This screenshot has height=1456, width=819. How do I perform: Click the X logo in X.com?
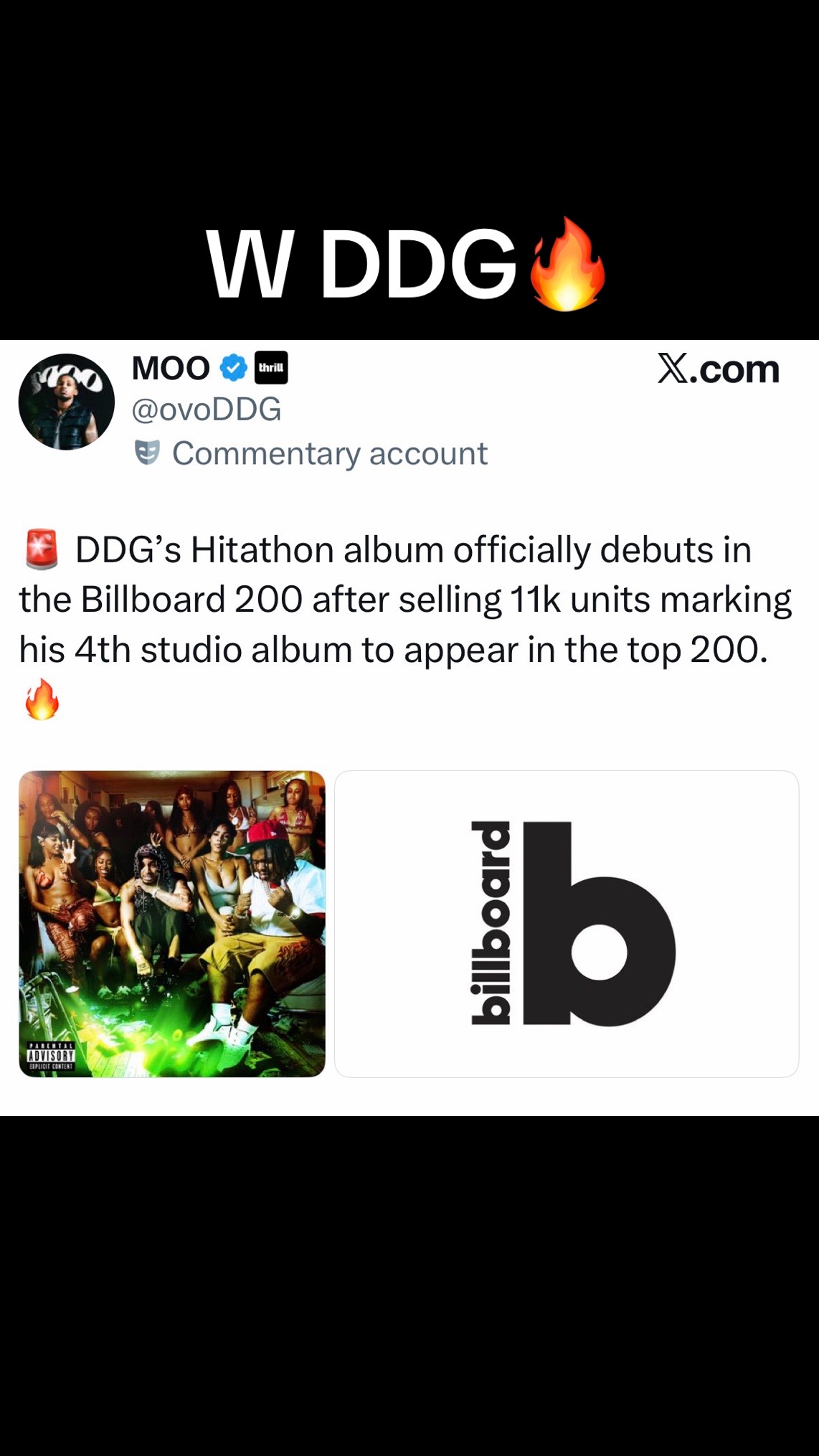[x=673, y=369]
